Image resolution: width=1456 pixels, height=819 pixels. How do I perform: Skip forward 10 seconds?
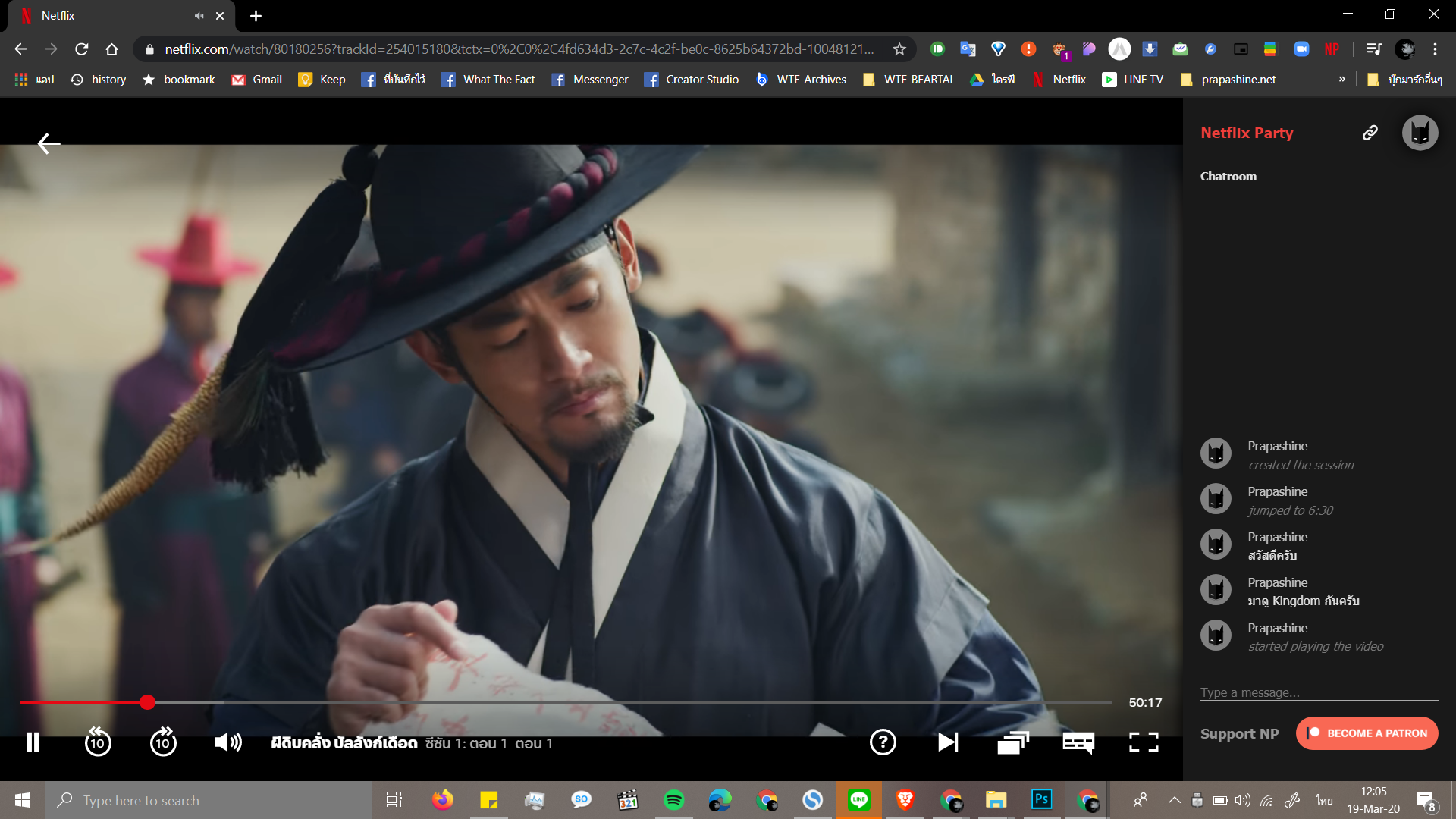163,742
